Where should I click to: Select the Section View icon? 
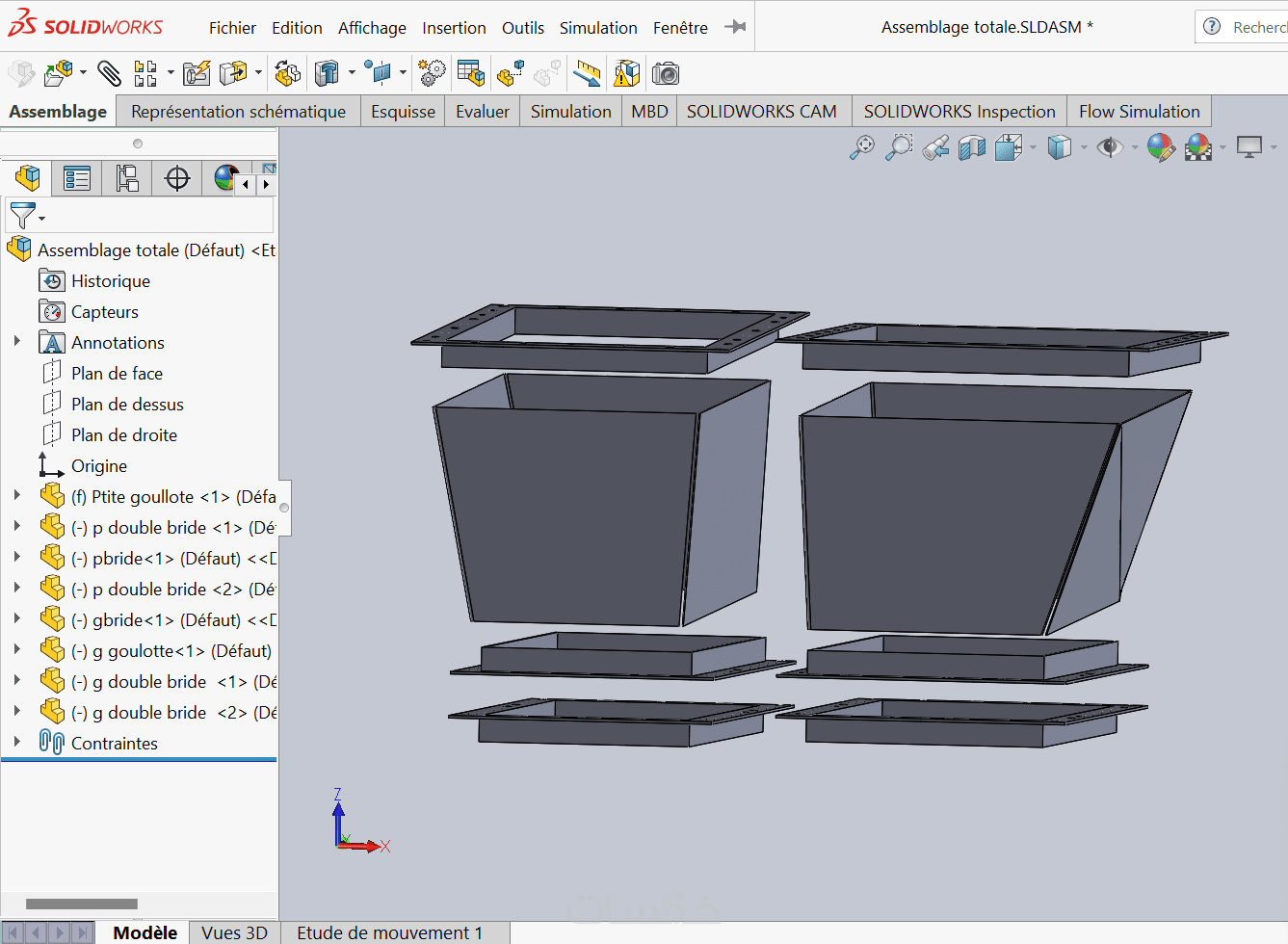(x=972, y=147)
